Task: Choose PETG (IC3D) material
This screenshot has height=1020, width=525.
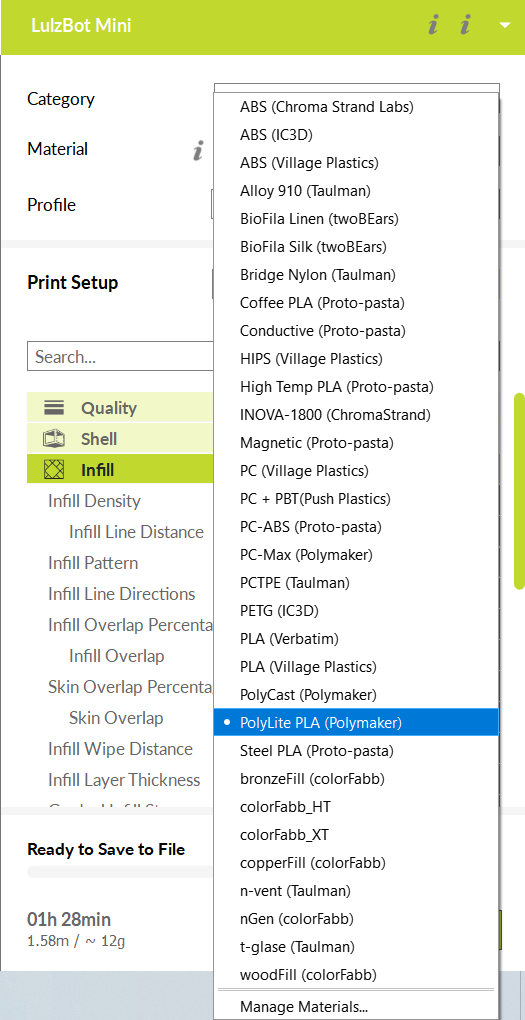Action: coord(357,610)
